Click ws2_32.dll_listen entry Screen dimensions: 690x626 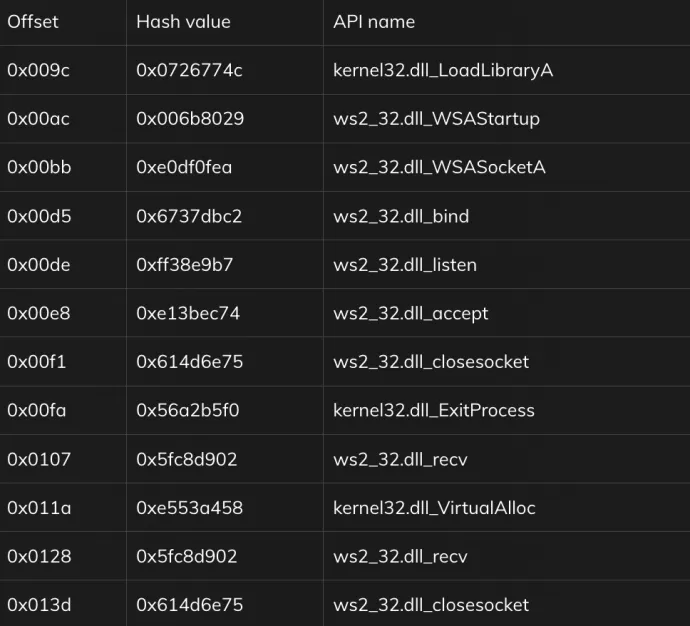[x=405, y=265]
